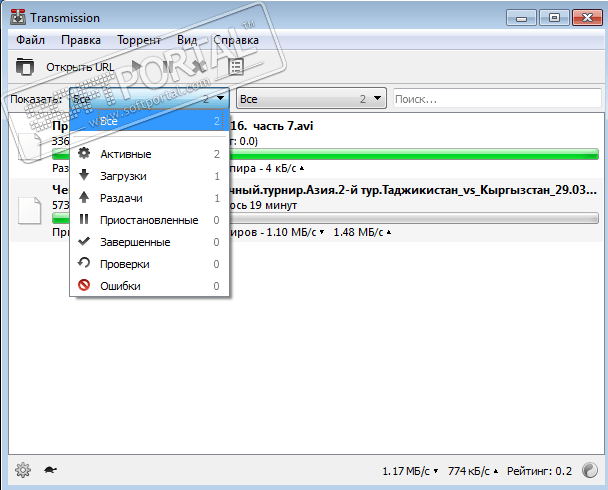Filter by Завершенные torrents
The image size is (608, 490).
[150, 242]
